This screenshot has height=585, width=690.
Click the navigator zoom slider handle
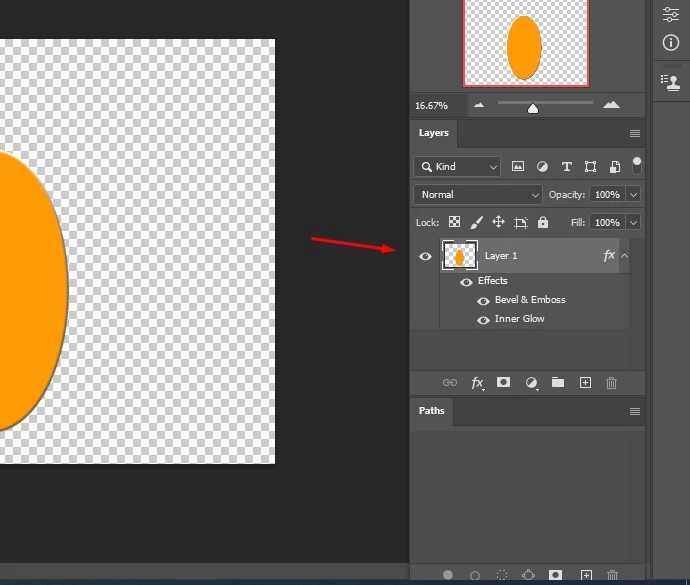533,108
